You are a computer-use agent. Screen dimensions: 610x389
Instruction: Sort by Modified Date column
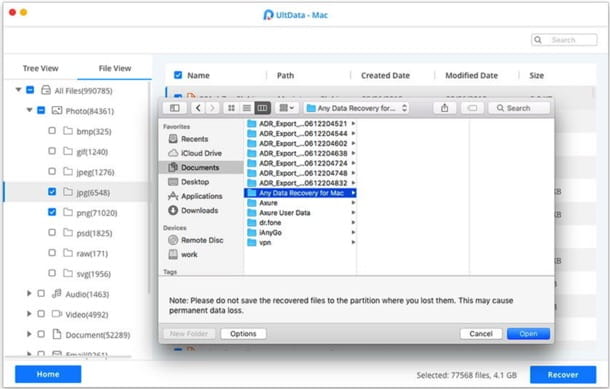(x=472, y=75)
